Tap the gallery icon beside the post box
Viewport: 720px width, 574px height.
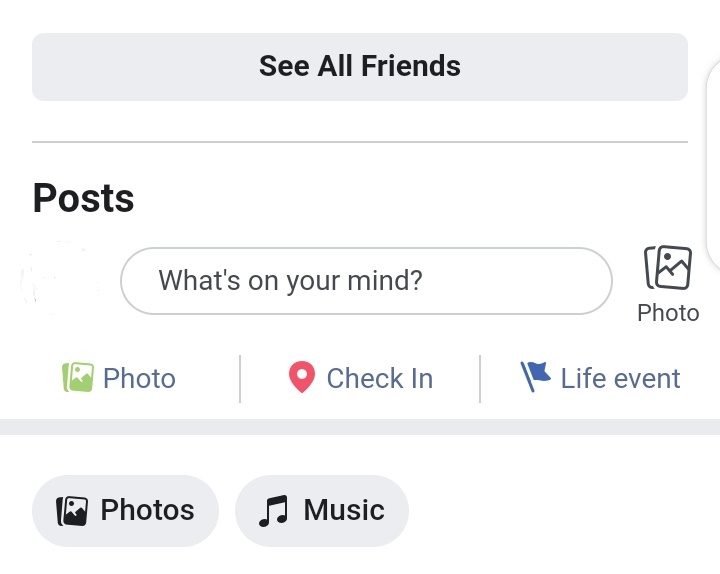(x=668, y=269)
